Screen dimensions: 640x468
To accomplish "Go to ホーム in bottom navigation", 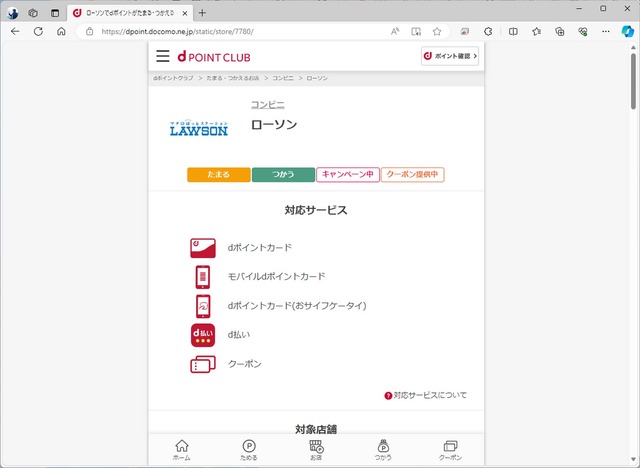I will 182,450.
